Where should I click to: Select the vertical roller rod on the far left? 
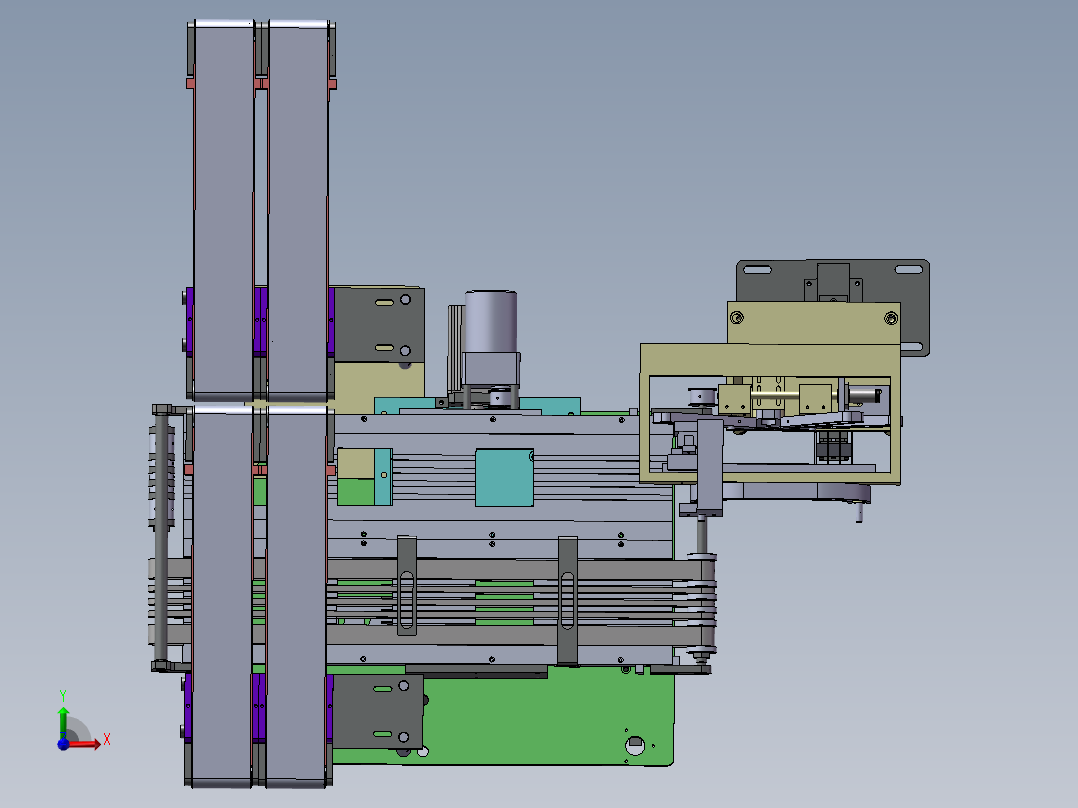[161, 536]
